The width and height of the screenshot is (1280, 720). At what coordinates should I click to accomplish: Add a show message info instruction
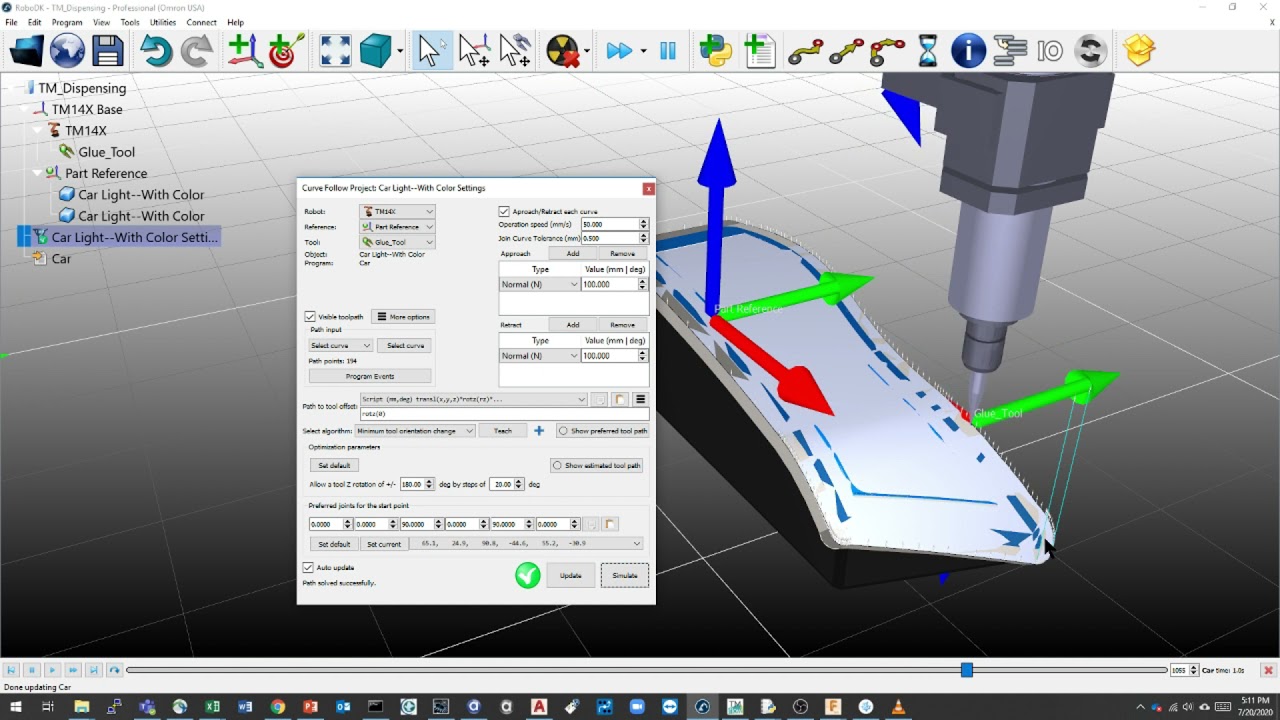[968, 50]
